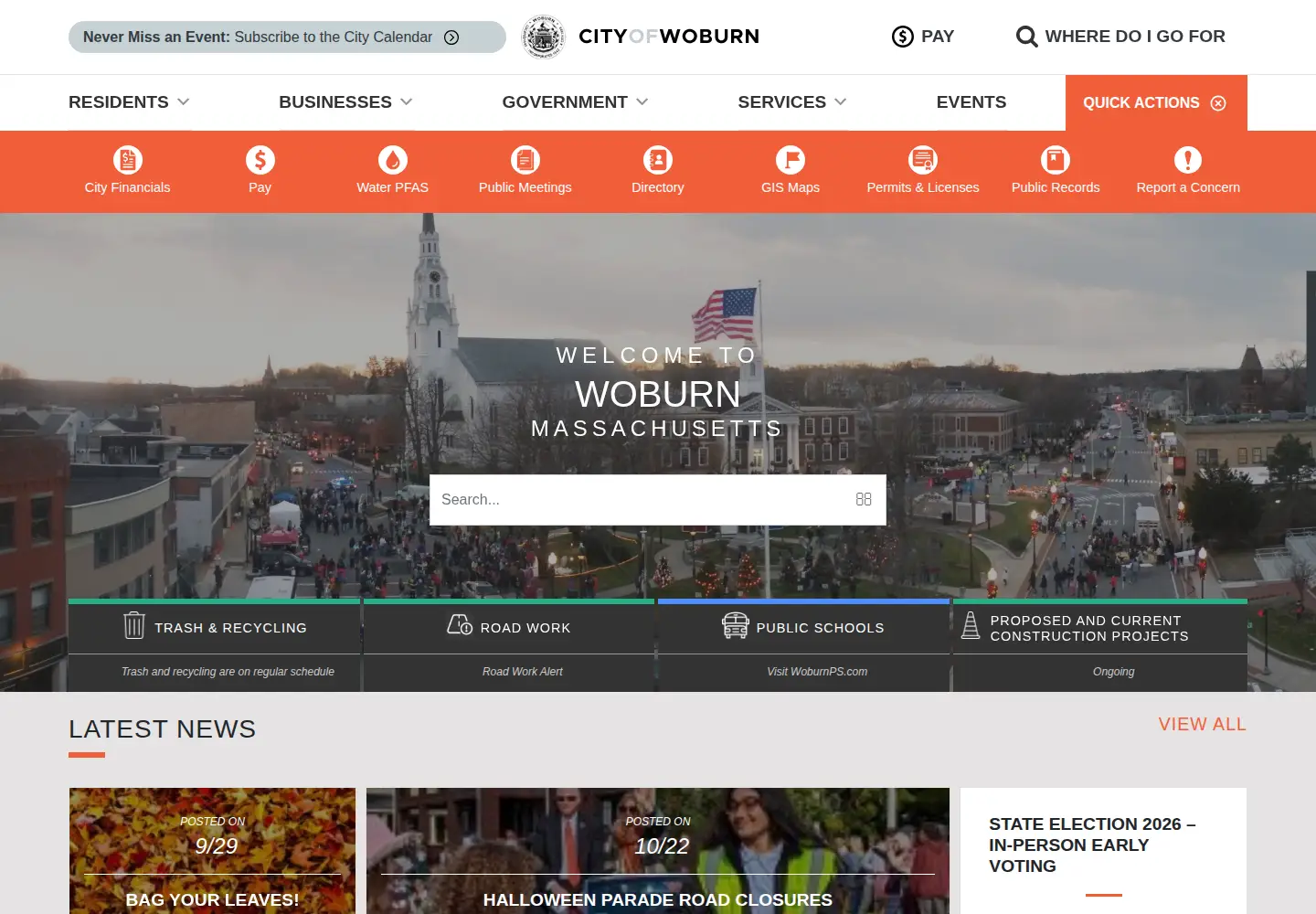Go to the Events navigation item
Image resolution: width=1316 pixels, height=914 pixels.
tap(971, 102)
